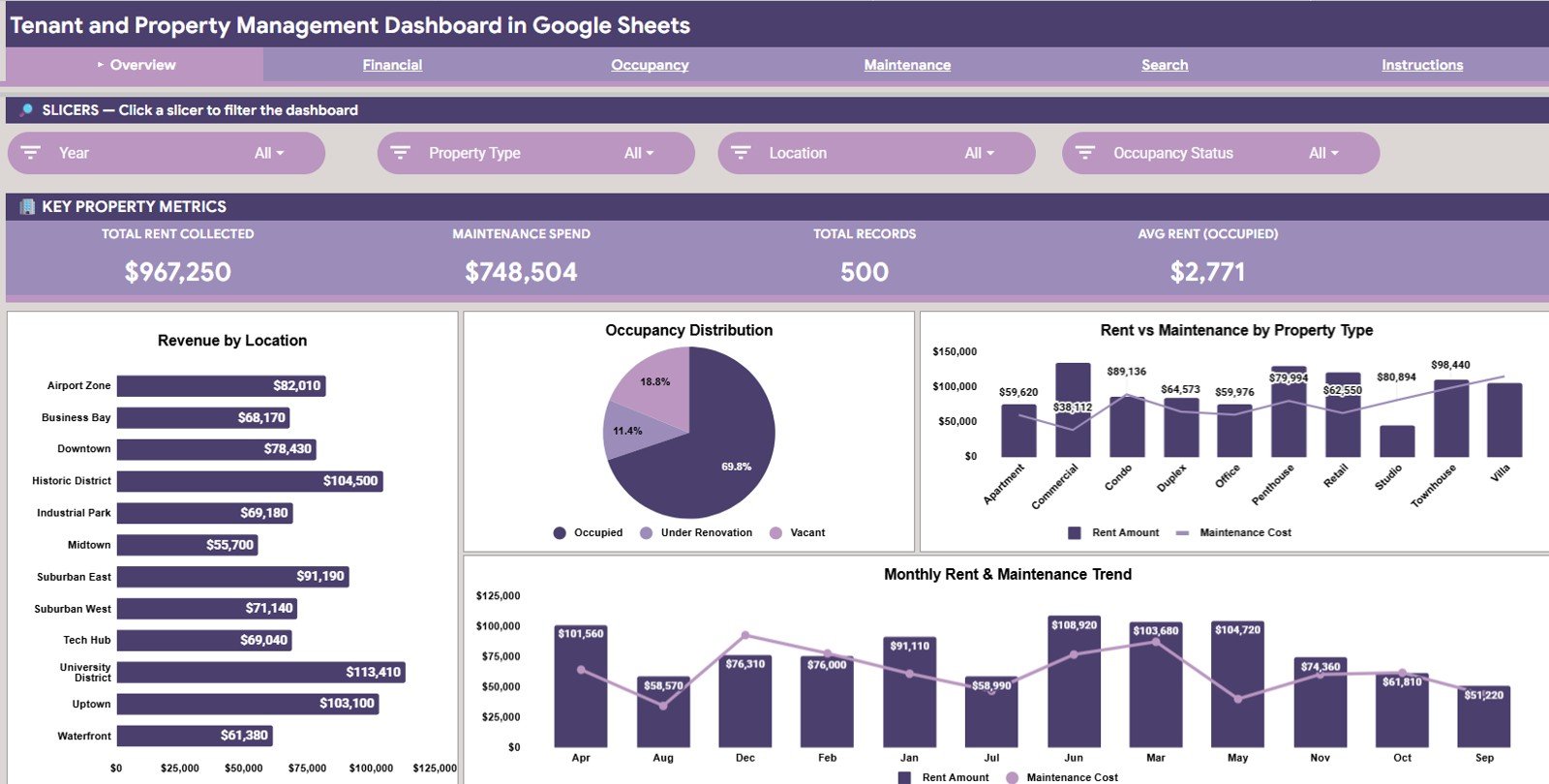Screen dimensions: 1549x784
Task: Select the Suburban East revenue bar
Action: point(232,576)
